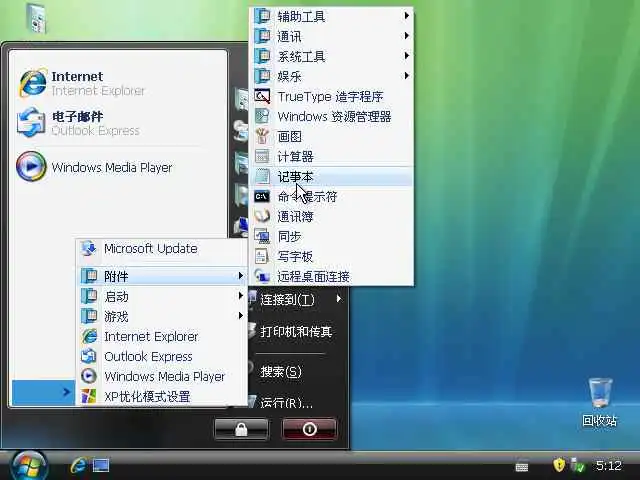Viewport: 640px width, 480px height.
Task: Click the C:\ command prompt icon
Action: tap(262, 197)
